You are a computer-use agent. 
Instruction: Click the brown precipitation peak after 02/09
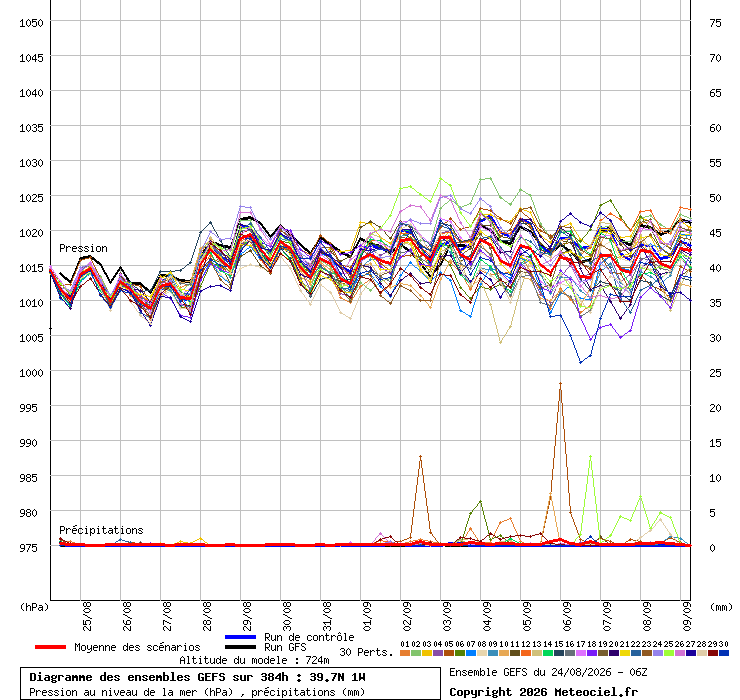point(420,456)
